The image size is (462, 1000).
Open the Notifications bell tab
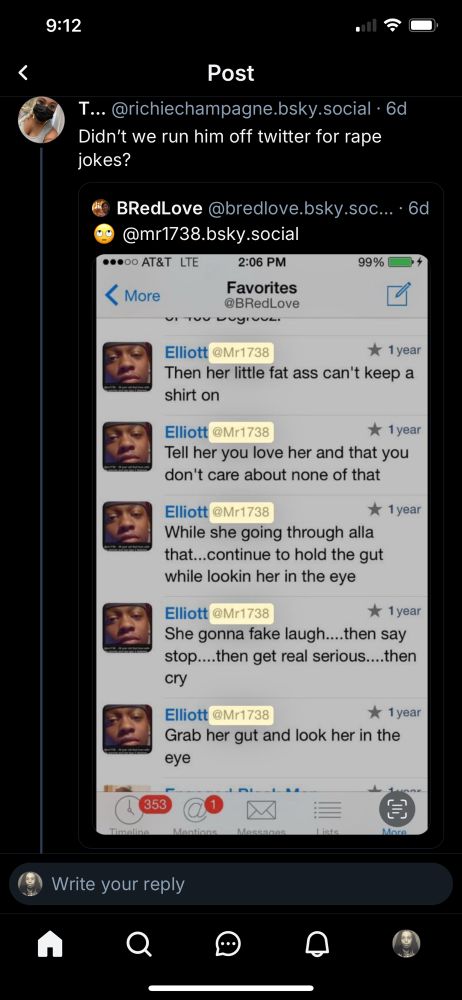[317, 945]
